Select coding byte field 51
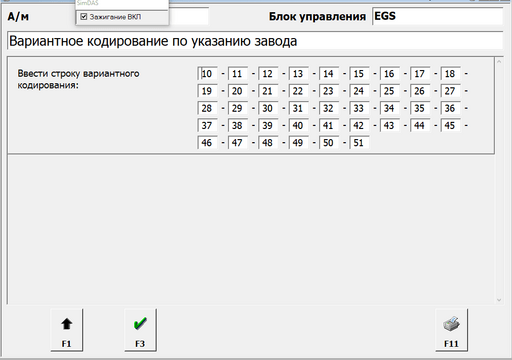The image size is (512, 360). coord(359,143)
